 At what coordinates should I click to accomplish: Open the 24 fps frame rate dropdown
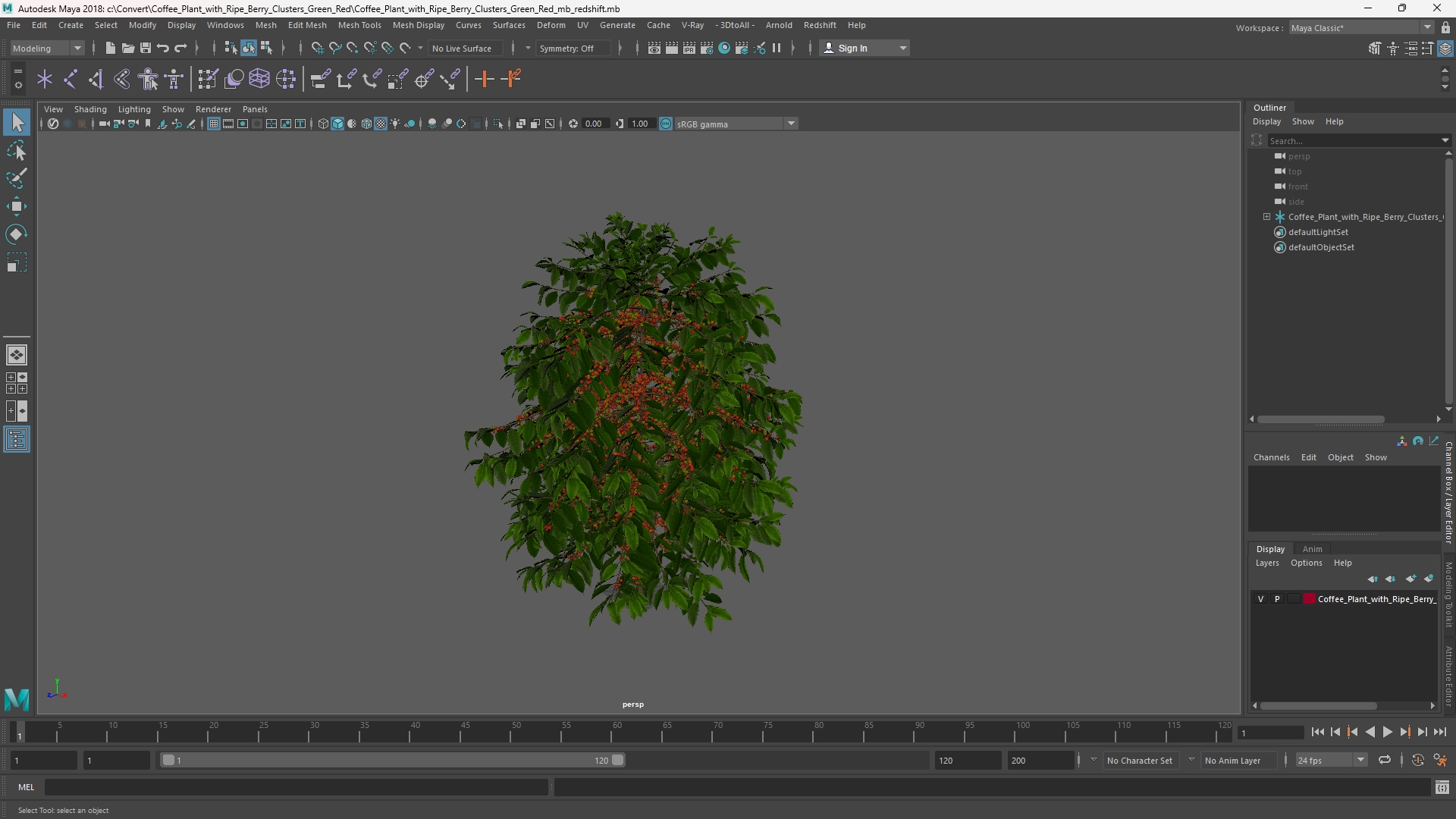1330,760
